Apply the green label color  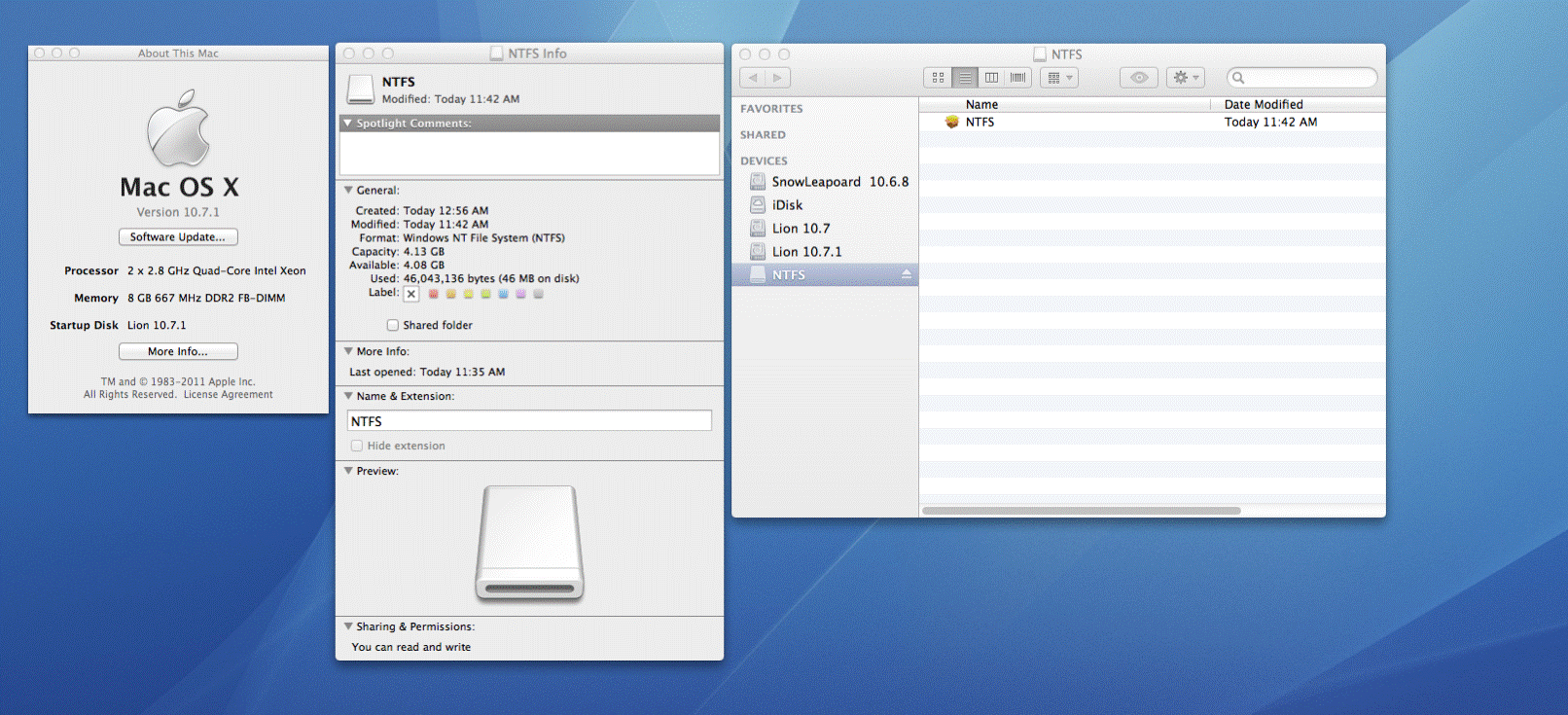coord(485,294)
